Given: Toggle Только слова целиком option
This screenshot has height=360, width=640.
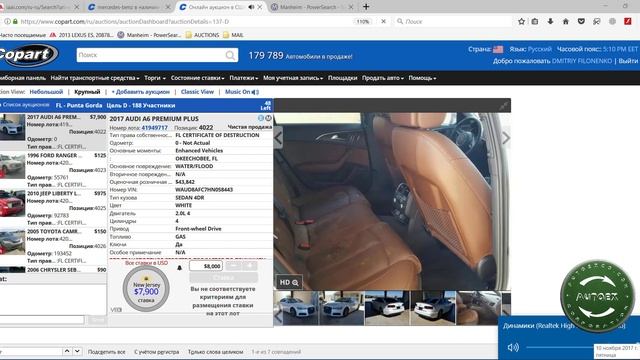Looking at the screenshot, I should point(216,351).
